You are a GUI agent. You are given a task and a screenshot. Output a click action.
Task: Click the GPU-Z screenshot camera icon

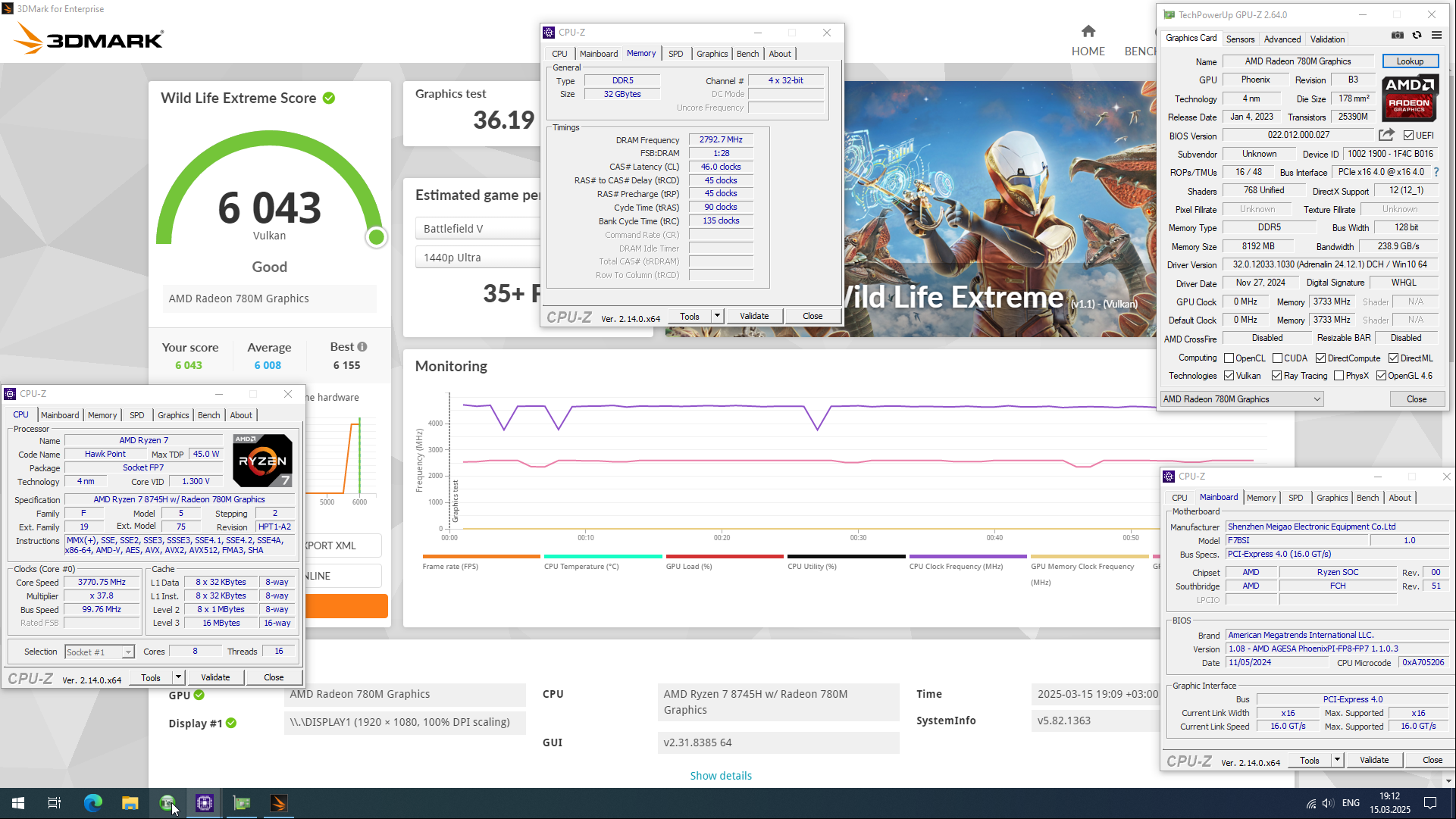click(x=1398, y=36)
